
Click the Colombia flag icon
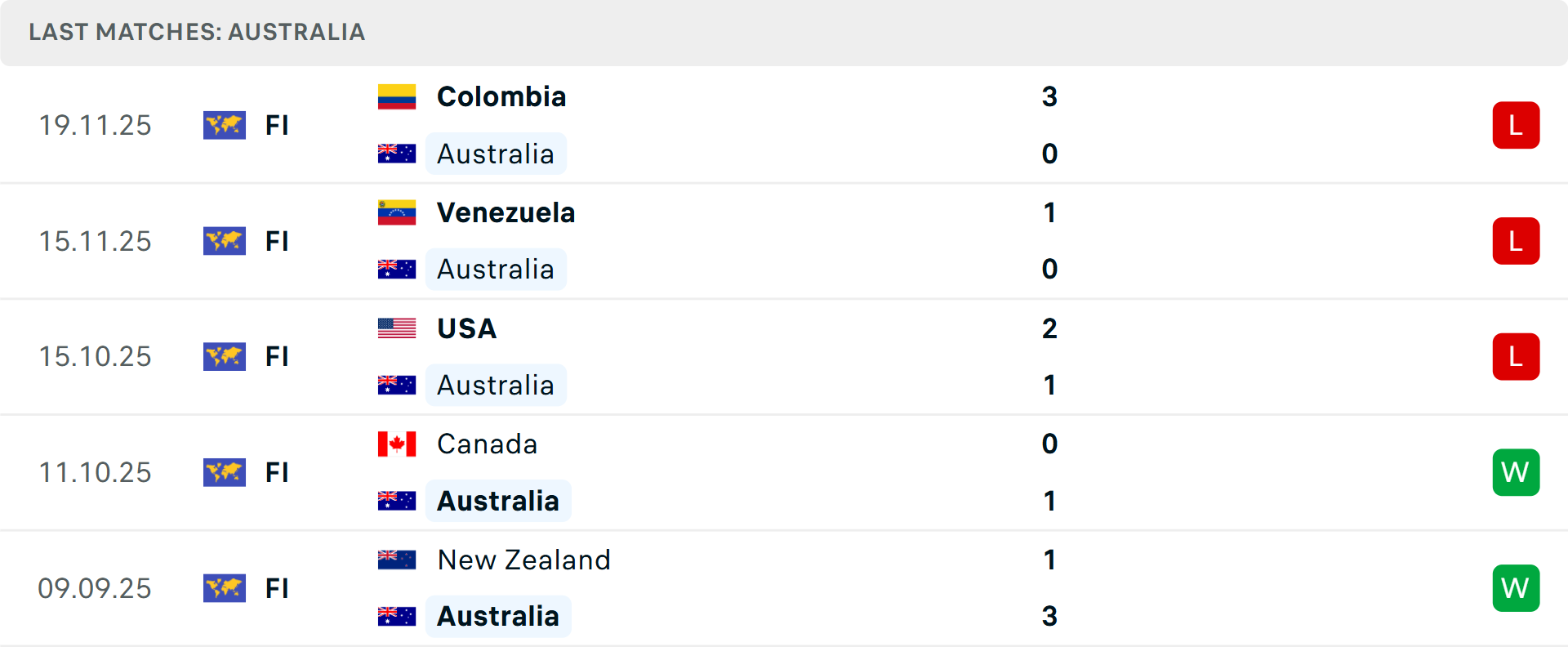397,96
